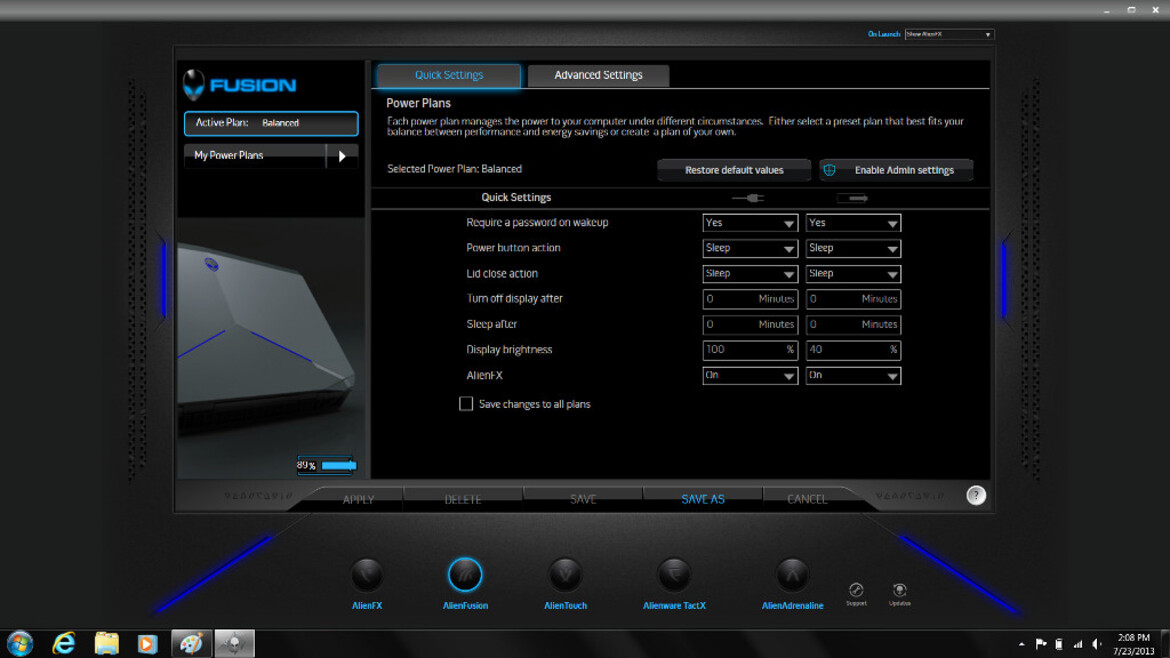Open Windows Media Player from the taskbar

(x=147, y=643)
